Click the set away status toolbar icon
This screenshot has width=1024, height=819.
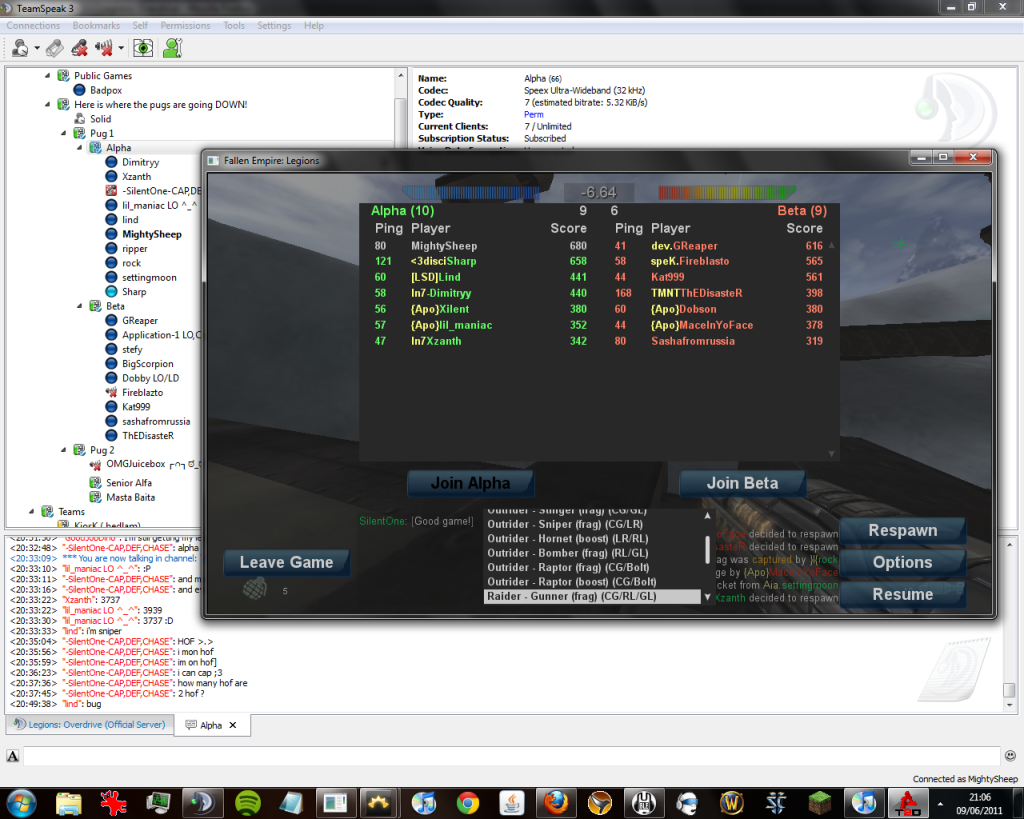(20, 48)
